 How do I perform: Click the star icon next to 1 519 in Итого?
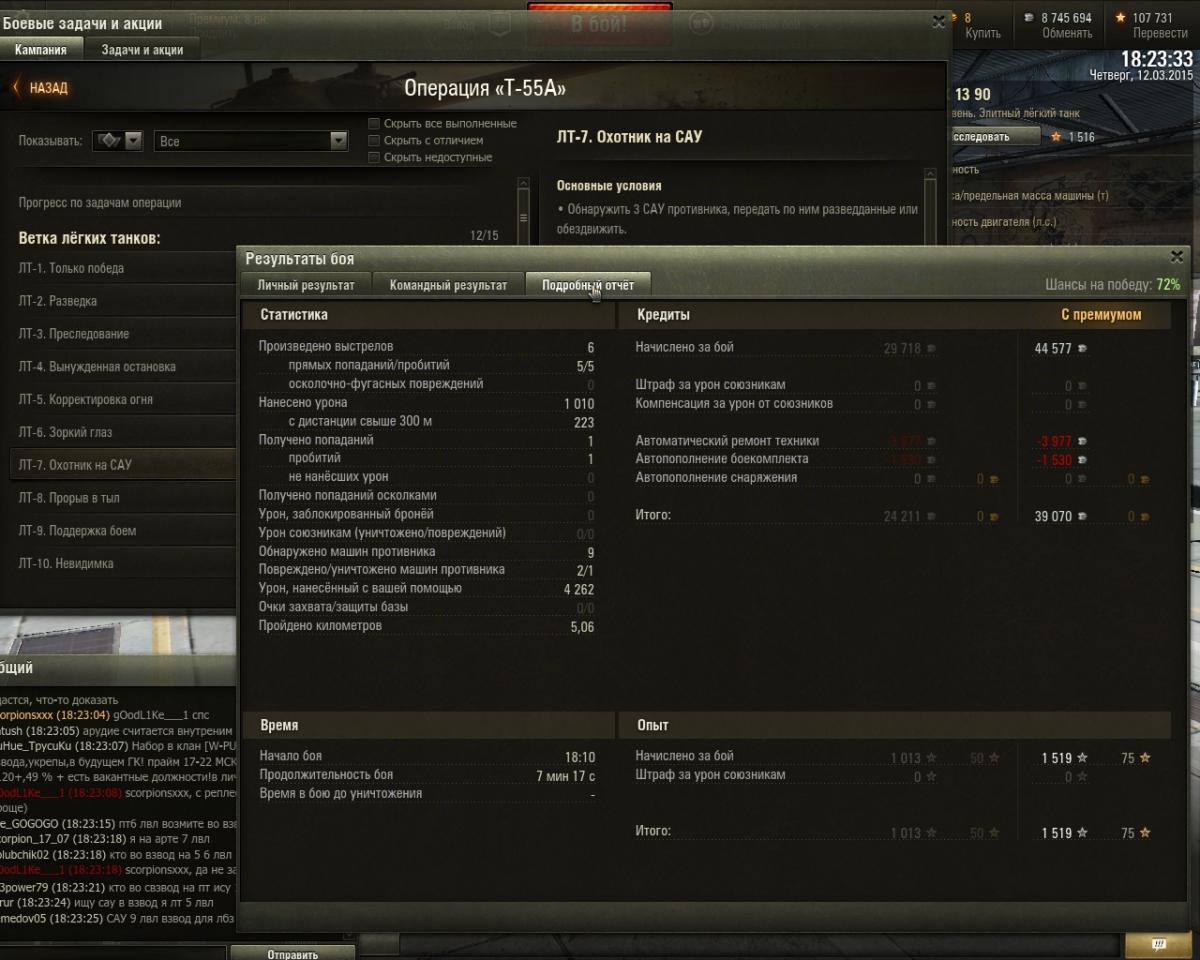tap(1082, 833)
